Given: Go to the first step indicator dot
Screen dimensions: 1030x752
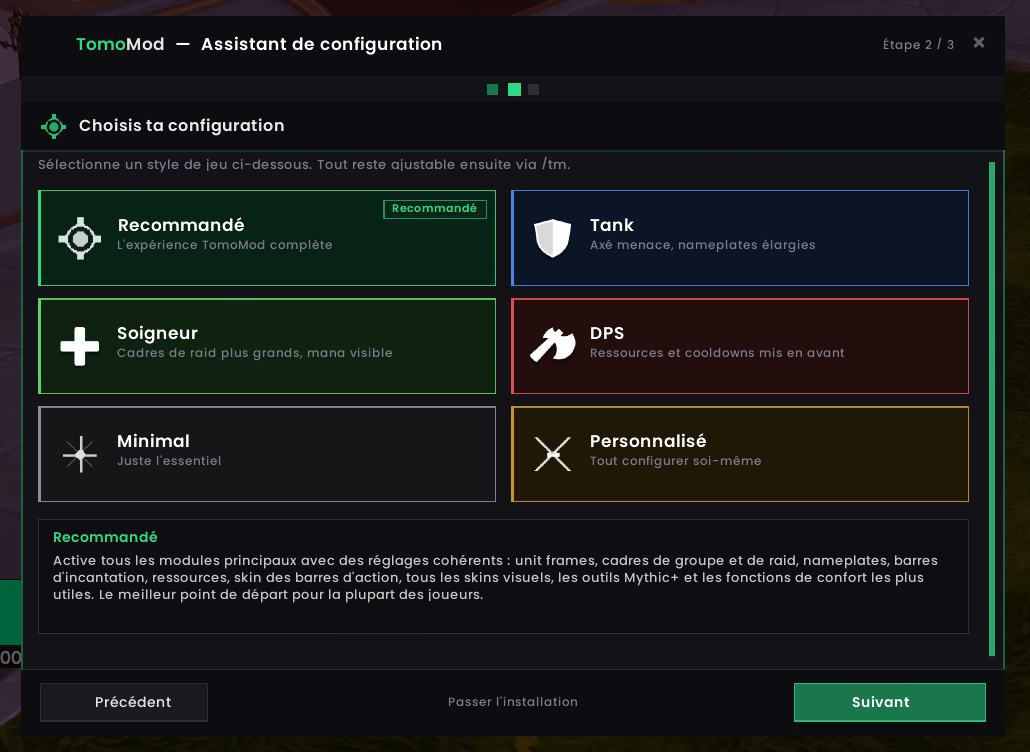Looking at the screenshot, I should [493, 89].
